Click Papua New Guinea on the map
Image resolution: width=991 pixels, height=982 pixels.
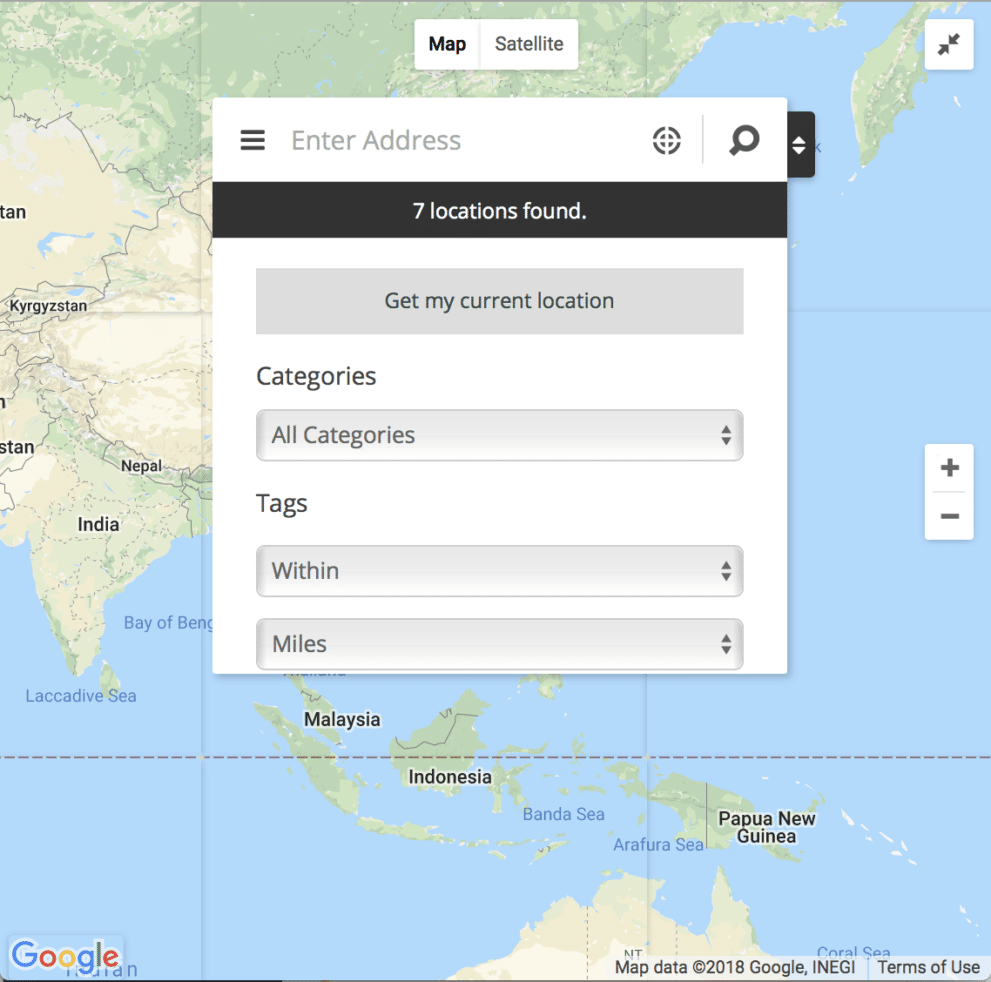pyautogui.click(x=766, y=827)
